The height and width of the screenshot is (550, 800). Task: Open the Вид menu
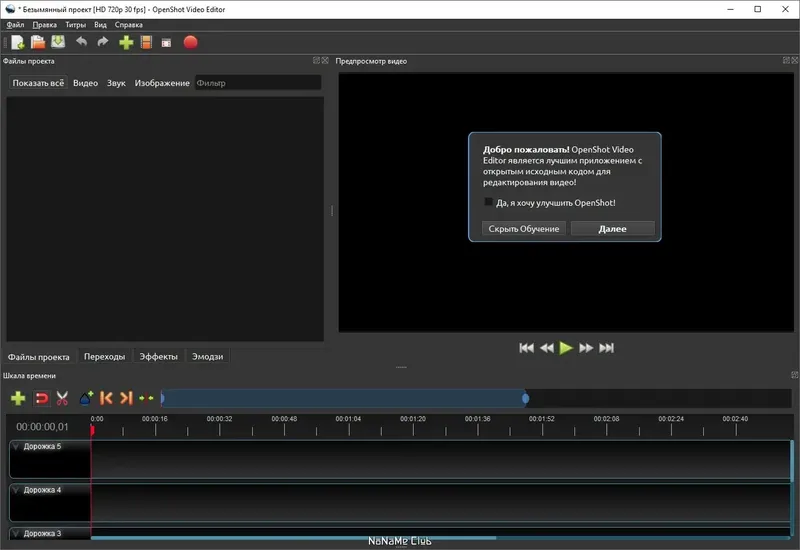[100, 24]
